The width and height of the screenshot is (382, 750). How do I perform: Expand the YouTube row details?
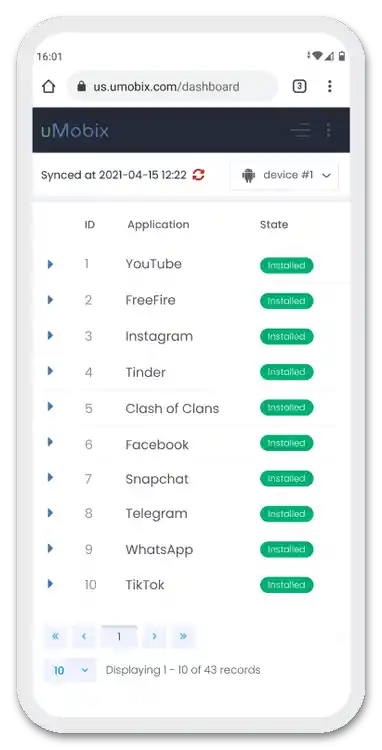point(50,264)
